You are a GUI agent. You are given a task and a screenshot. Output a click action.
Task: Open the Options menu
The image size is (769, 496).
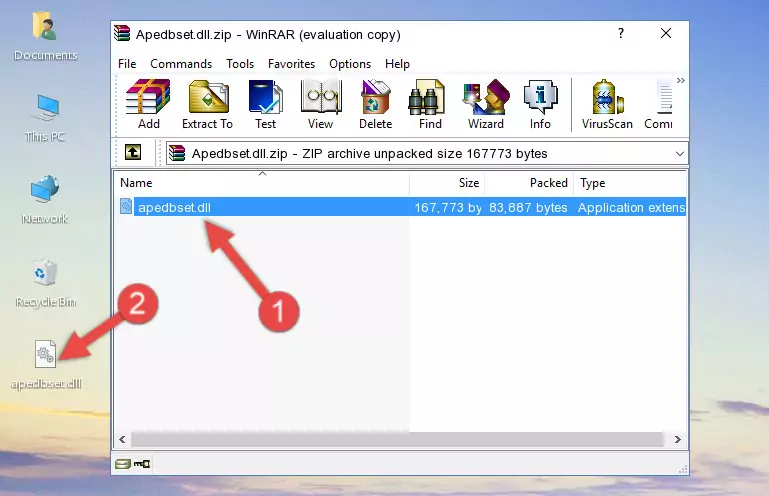point(350,64)
